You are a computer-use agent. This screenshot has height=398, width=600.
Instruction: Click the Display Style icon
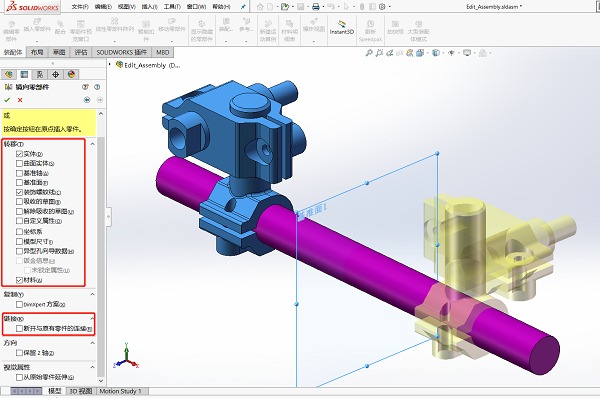436,53
